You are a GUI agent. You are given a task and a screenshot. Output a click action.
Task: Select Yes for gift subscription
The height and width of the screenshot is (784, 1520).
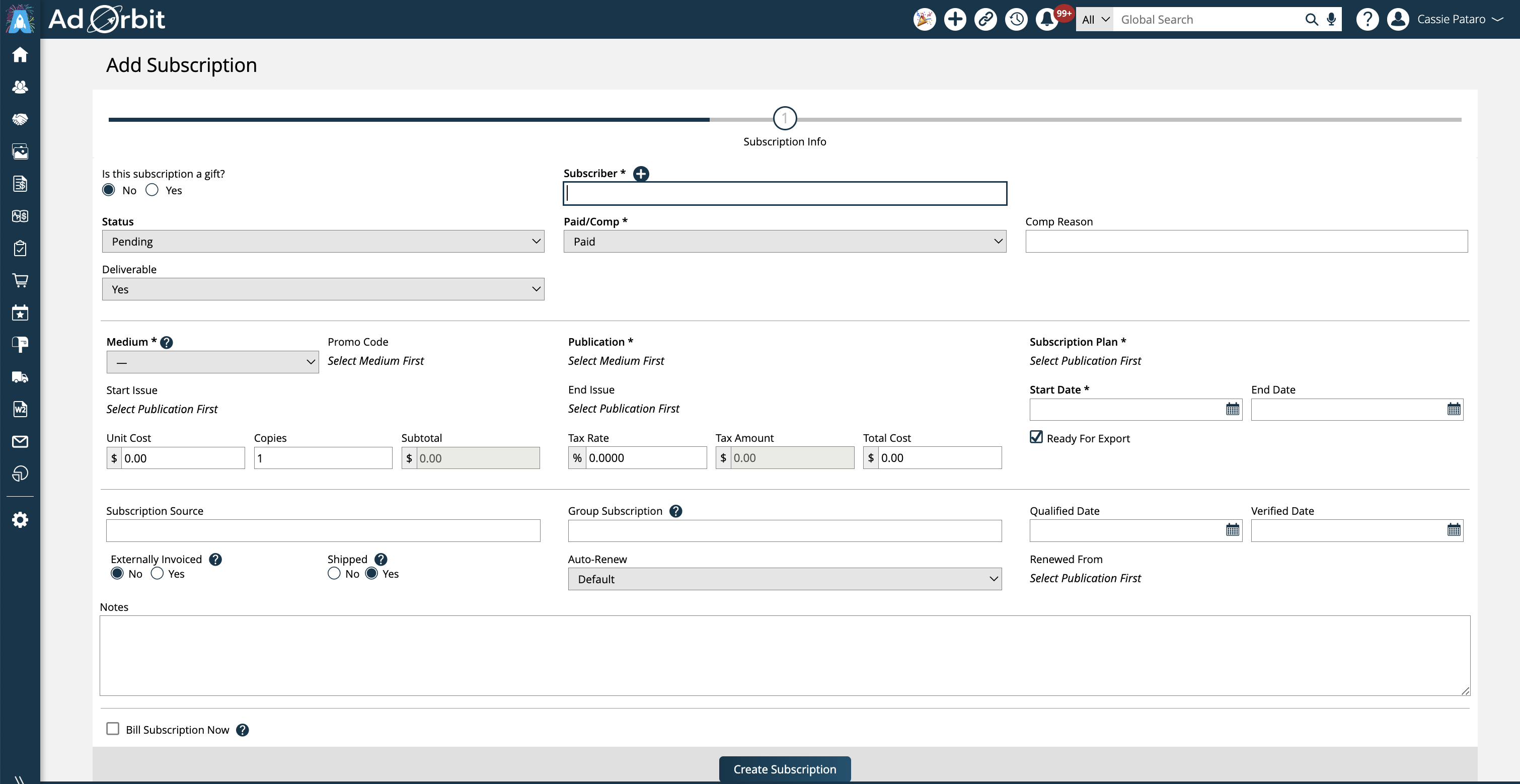click(x=152, y=190)
